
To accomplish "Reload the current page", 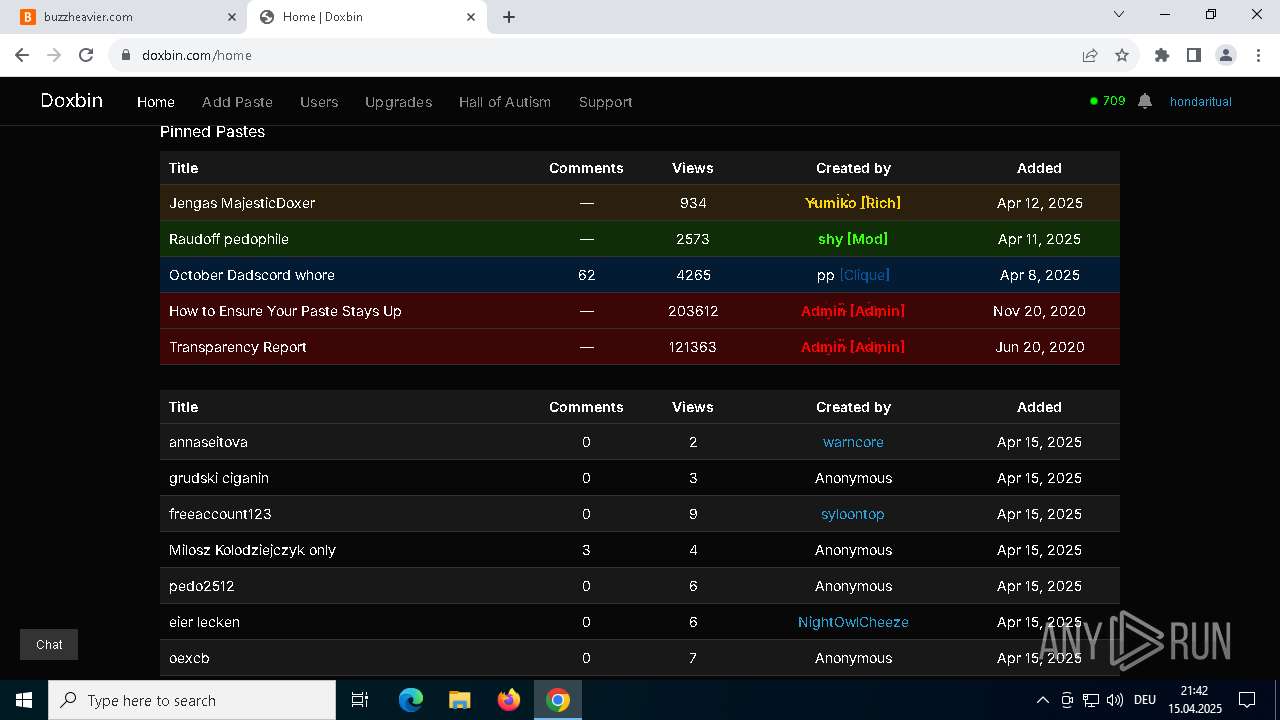I will 86,55.
